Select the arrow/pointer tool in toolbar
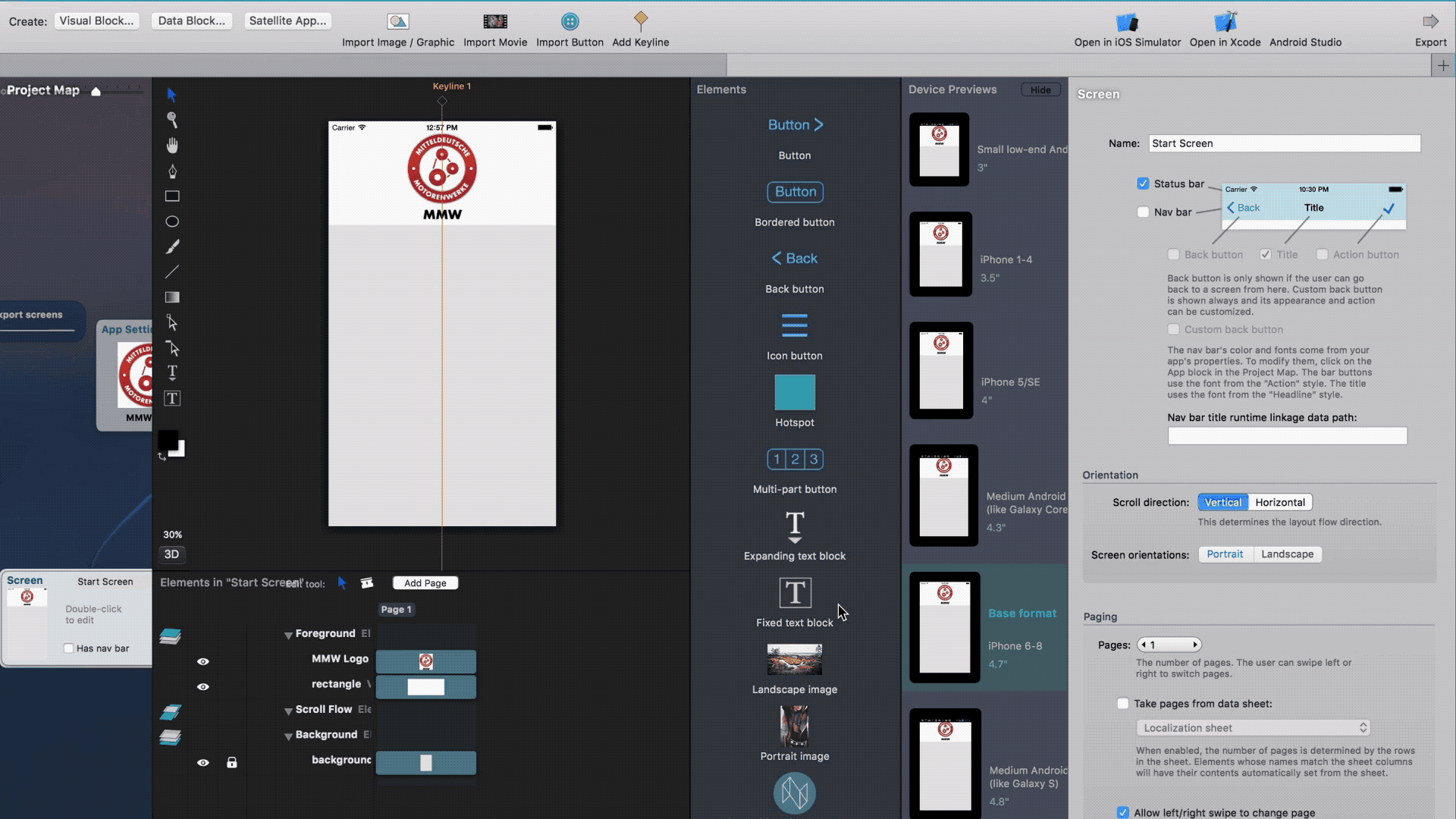This screenshot has width=1456, height=819. click(x=172, y=94)
